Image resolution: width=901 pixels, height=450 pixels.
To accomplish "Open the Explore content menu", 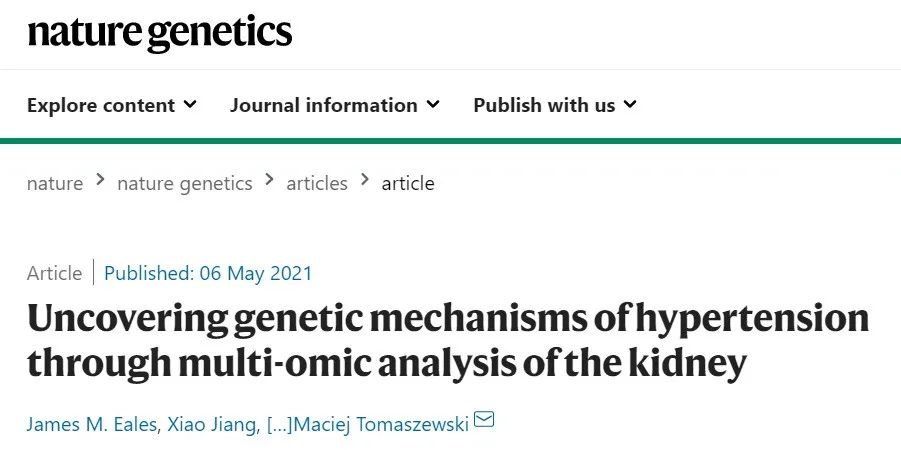I will point(112,105).
